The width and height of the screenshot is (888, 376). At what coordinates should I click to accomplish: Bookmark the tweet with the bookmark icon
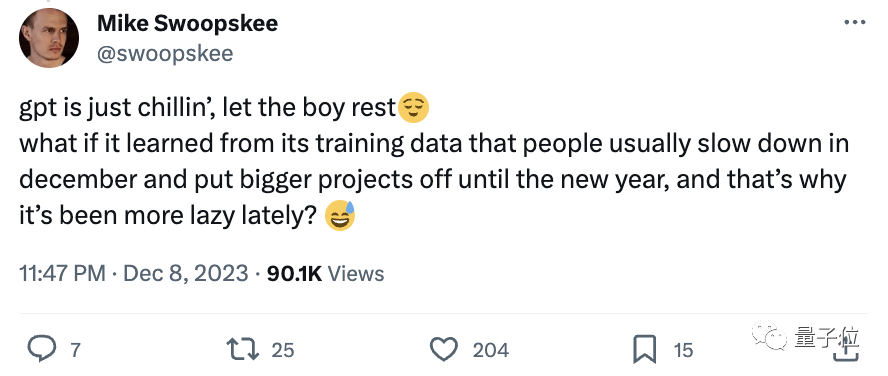(644, 349)
